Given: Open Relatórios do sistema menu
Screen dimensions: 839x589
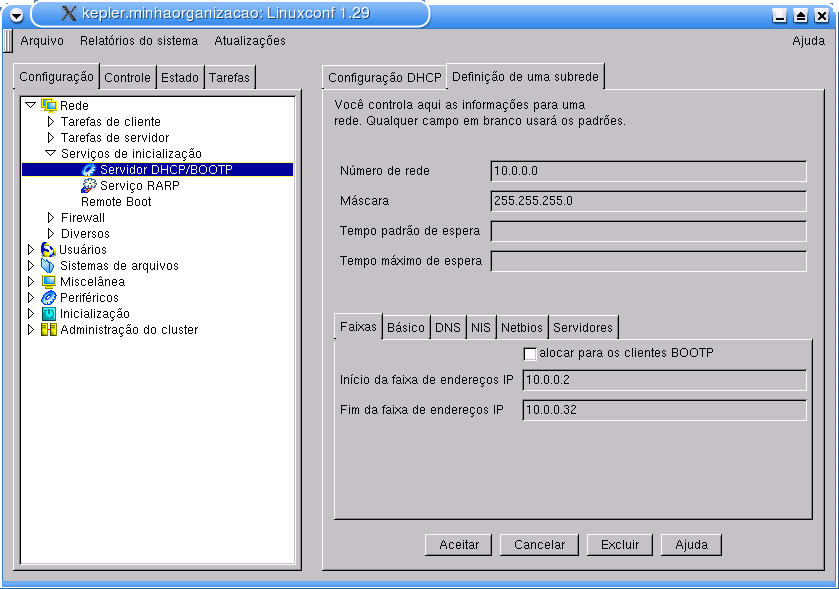Looking at the screenshot, I should pos(139,41).
